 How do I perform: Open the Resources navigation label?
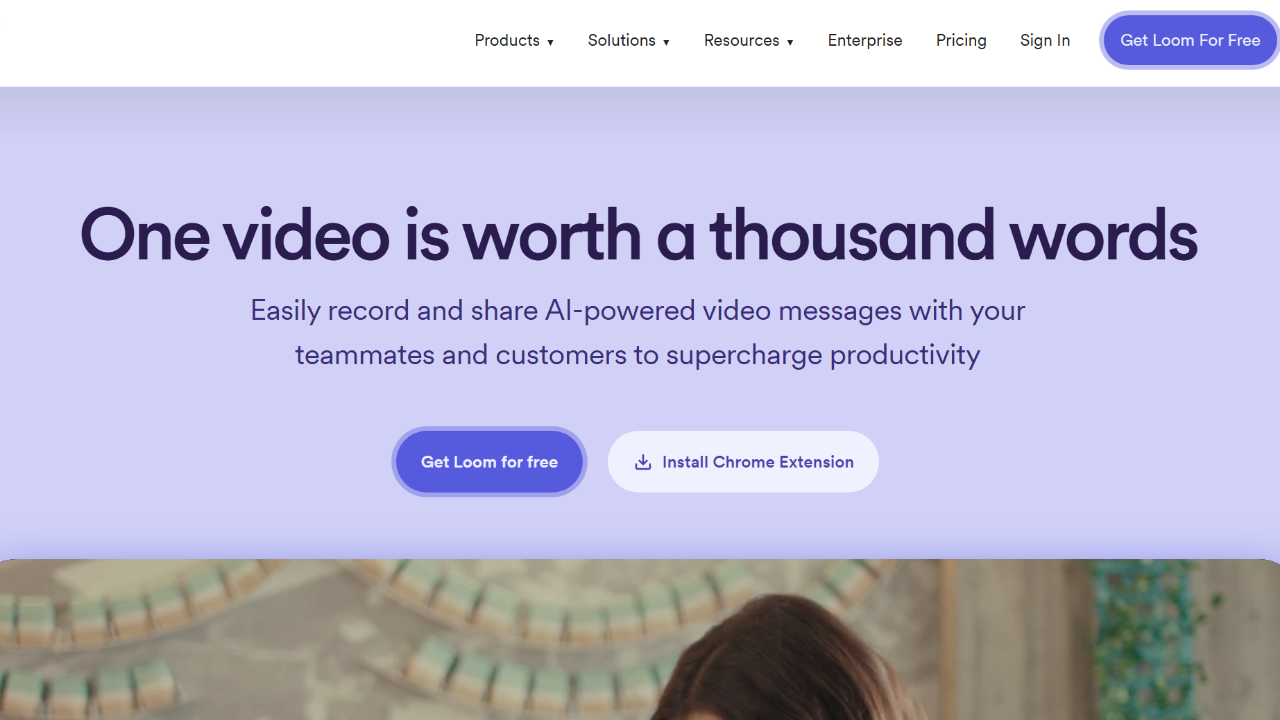(x=741, y=40)
